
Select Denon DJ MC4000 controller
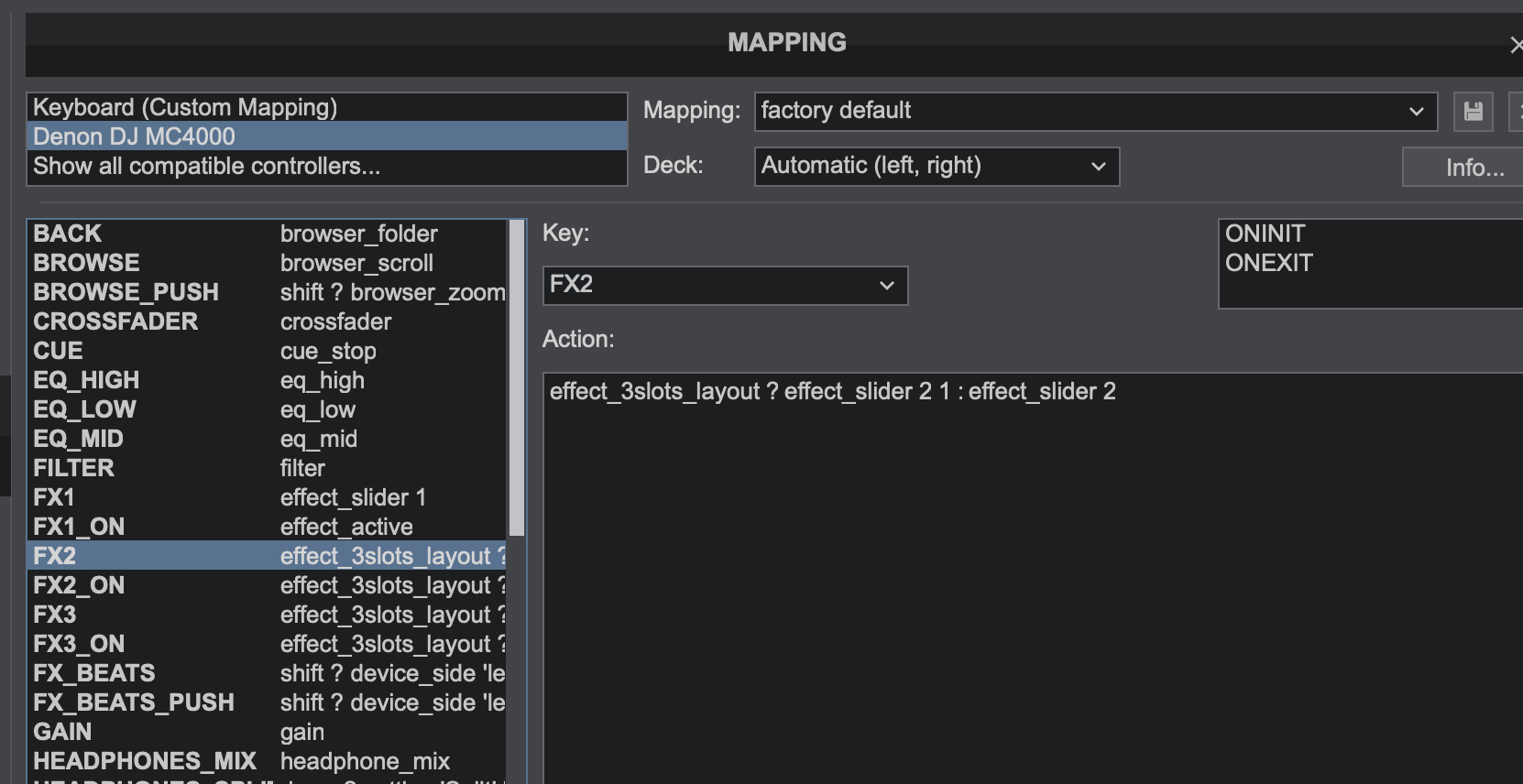[327, 136]
